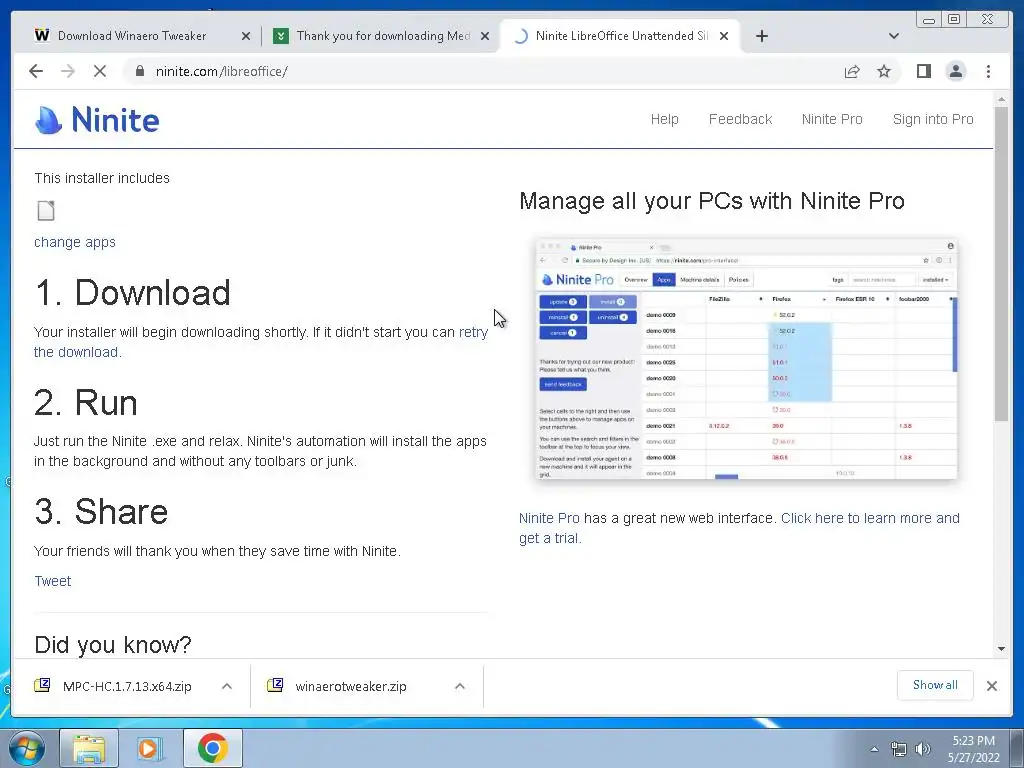Open the Windows Start menu
Viewport: 1024px width, 768px height.
[x=27, y=748]
